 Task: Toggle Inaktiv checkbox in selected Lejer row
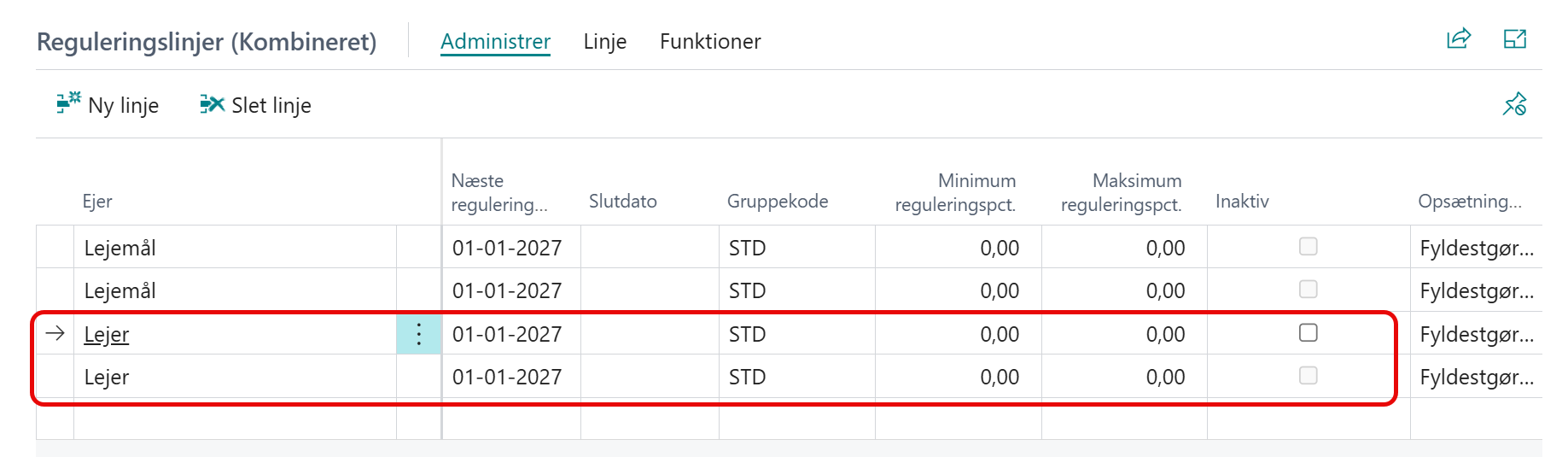1308,333
